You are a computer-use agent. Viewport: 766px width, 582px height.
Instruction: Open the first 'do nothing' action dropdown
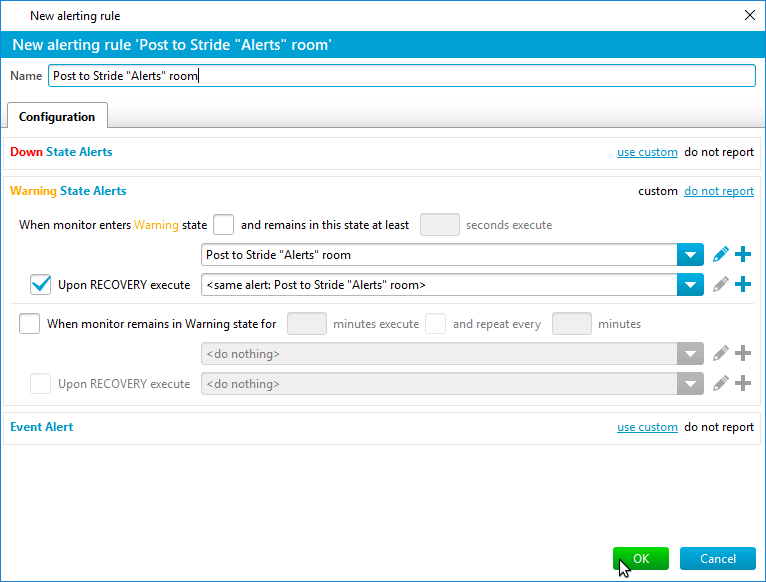pyautogui.click(x=690, y=353)
